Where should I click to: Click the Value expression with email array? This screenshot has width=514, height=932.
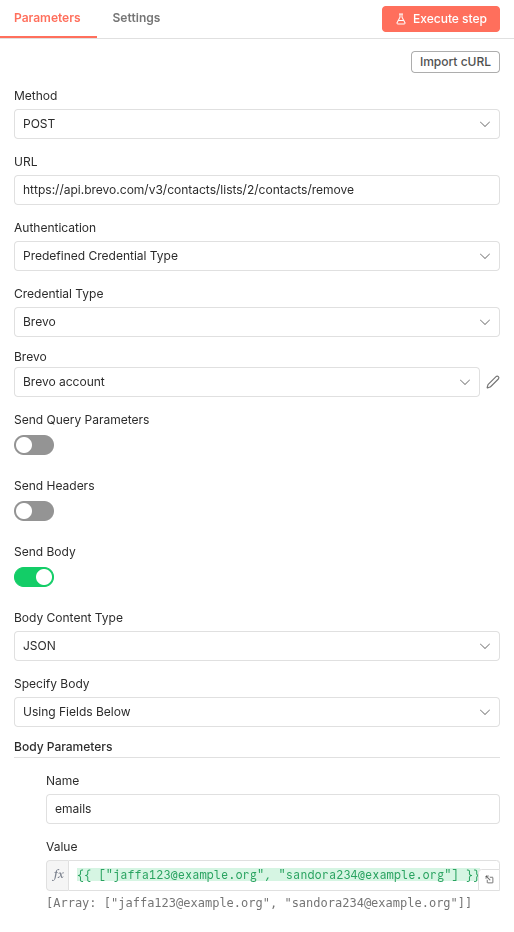(278, 875)
